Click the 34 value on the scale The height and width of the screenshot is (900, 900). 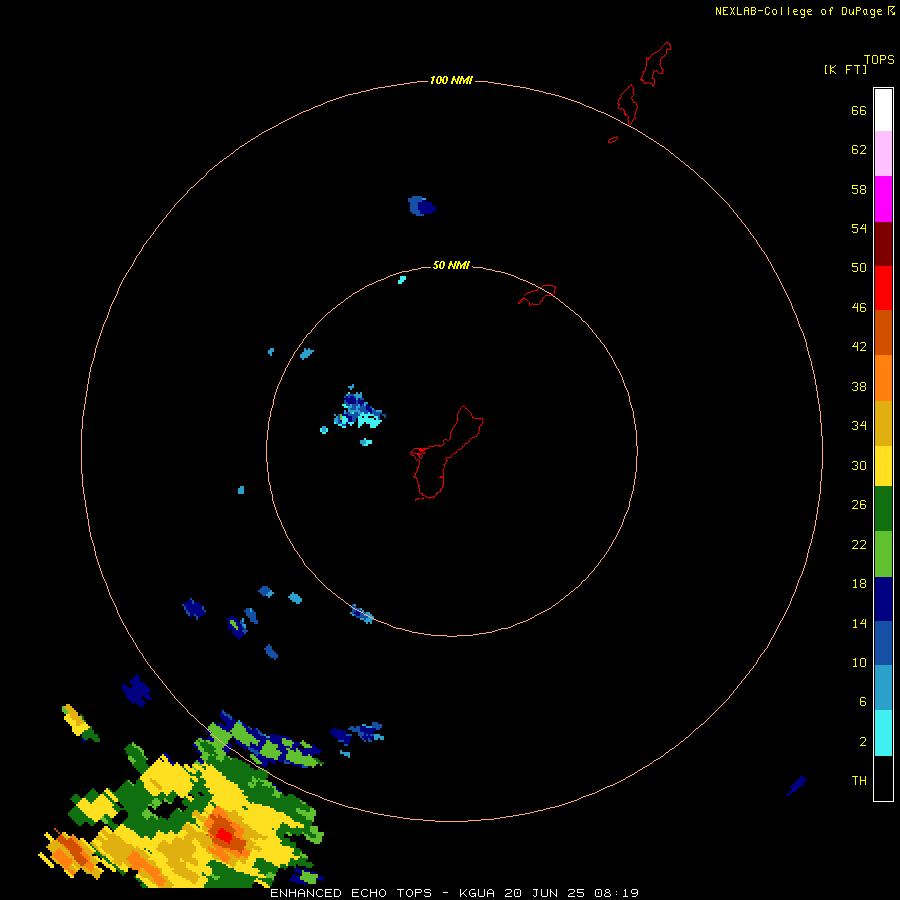click(859, 426)
